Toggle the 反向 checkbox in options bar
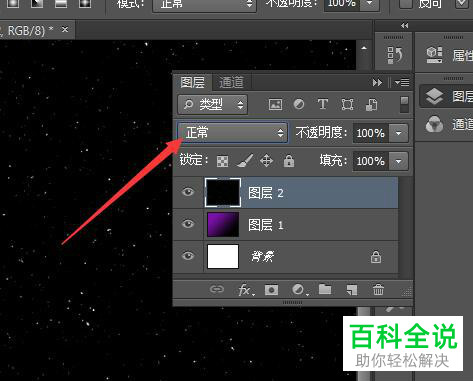Screen dimensions: 473x381 (406, 3)
